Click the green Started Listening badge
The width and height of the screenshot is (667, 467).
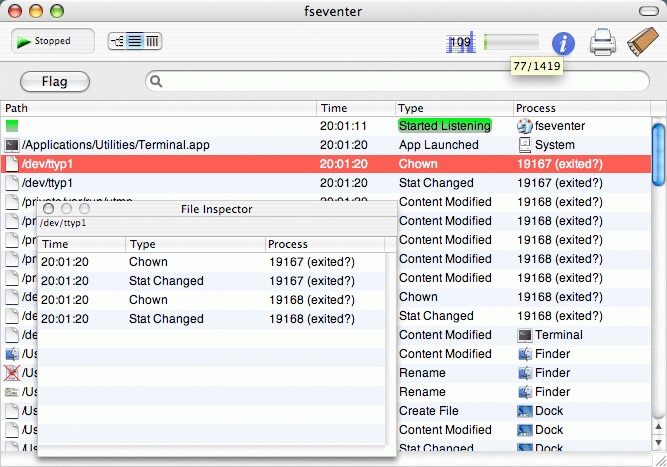point(445,126)
